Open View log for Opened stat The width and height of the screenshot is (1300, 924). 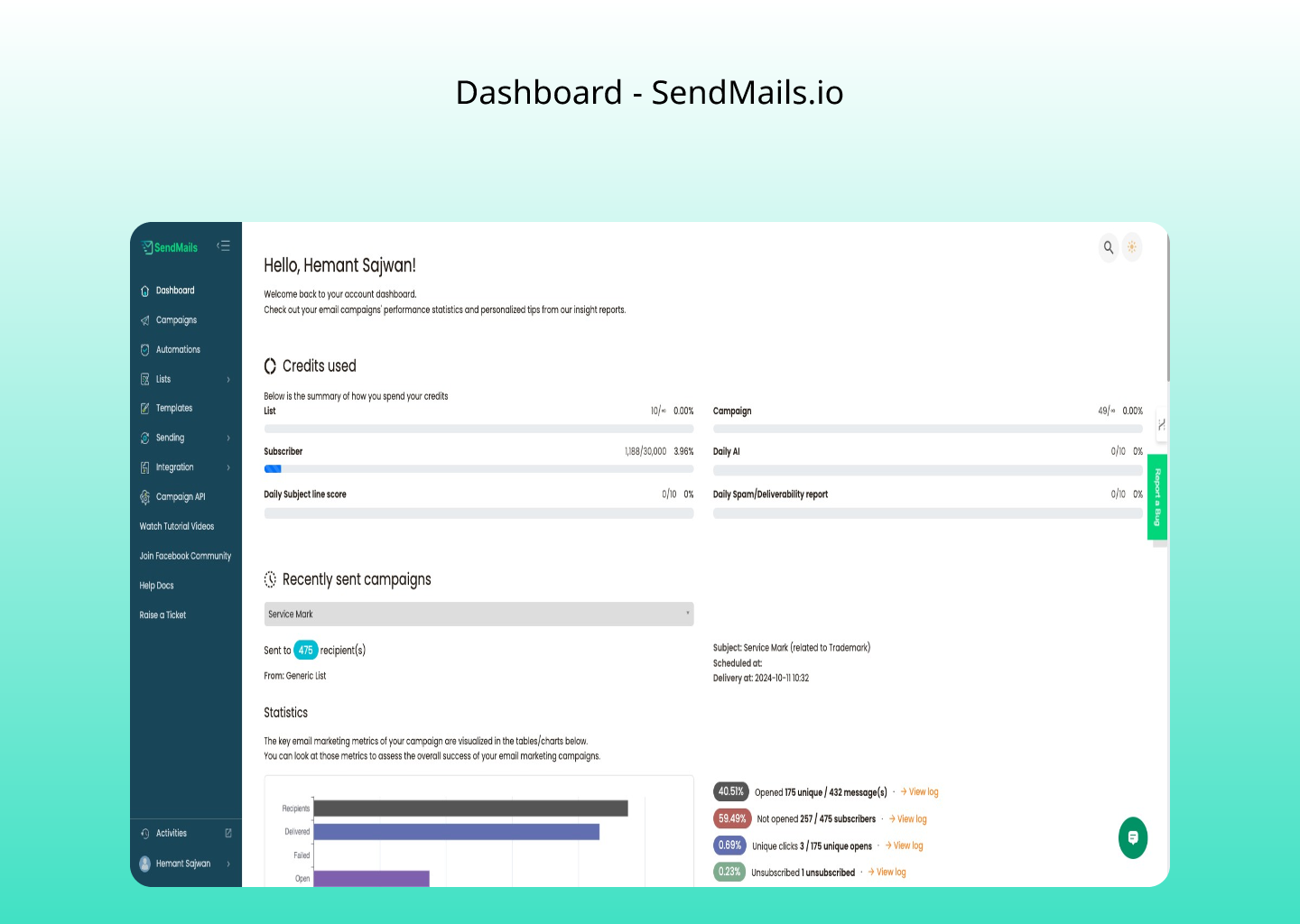click(920, 792)
